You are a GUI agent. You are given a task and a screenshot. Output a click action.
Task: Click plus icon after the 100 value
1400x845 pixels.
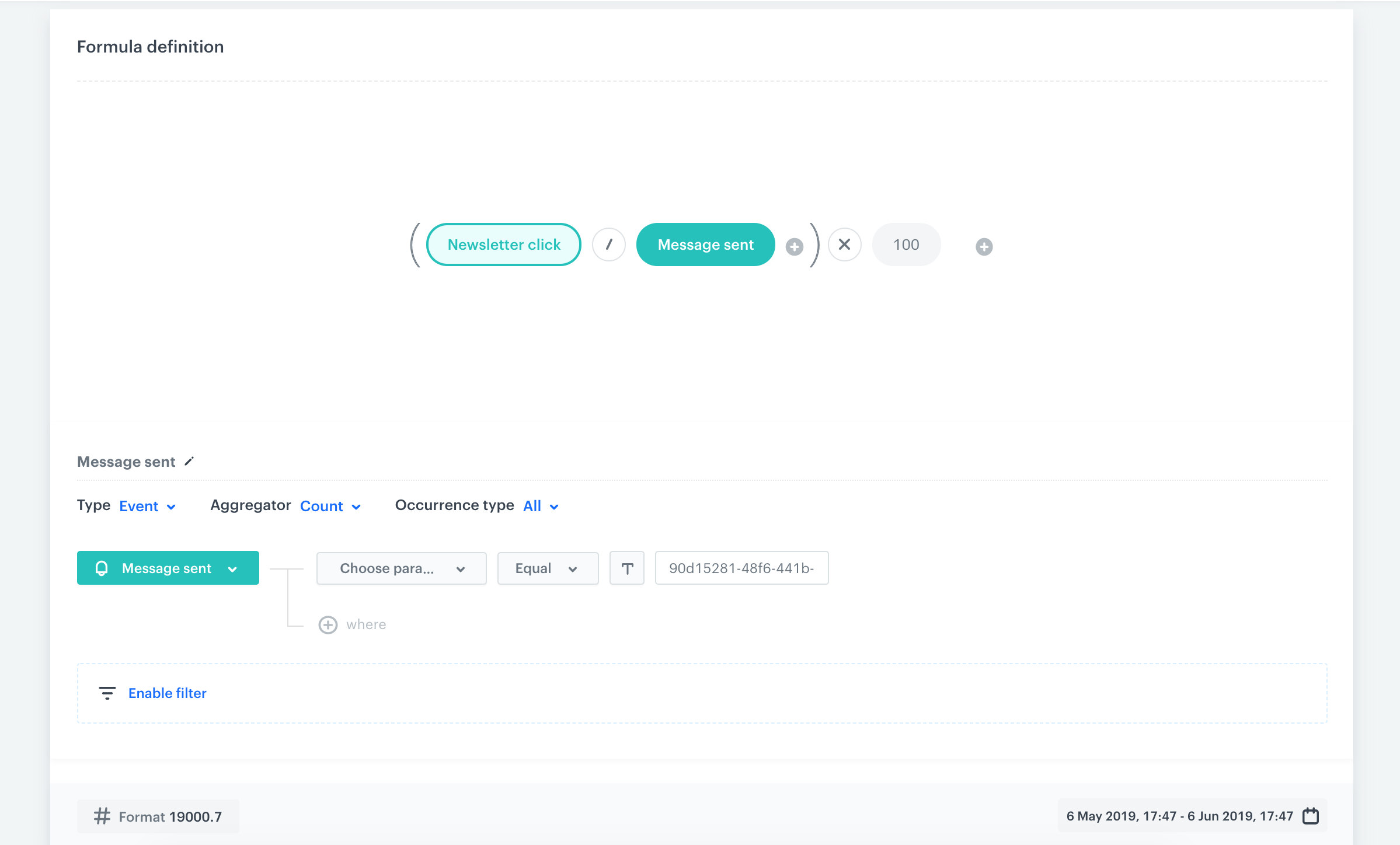(984, 247)
